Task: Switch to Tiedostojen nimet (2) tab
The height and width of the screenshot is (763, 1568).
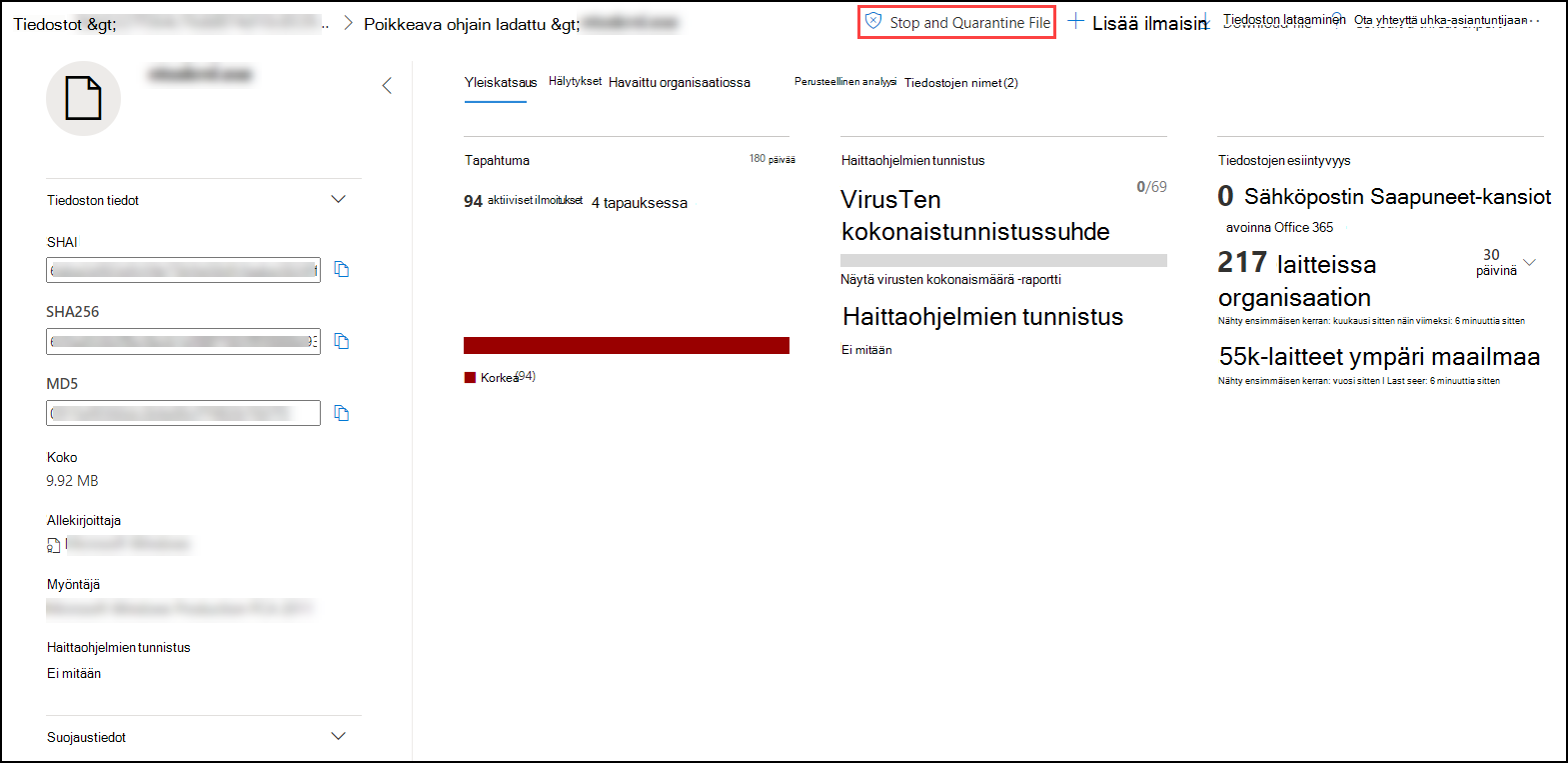Action: click(961, 83)
